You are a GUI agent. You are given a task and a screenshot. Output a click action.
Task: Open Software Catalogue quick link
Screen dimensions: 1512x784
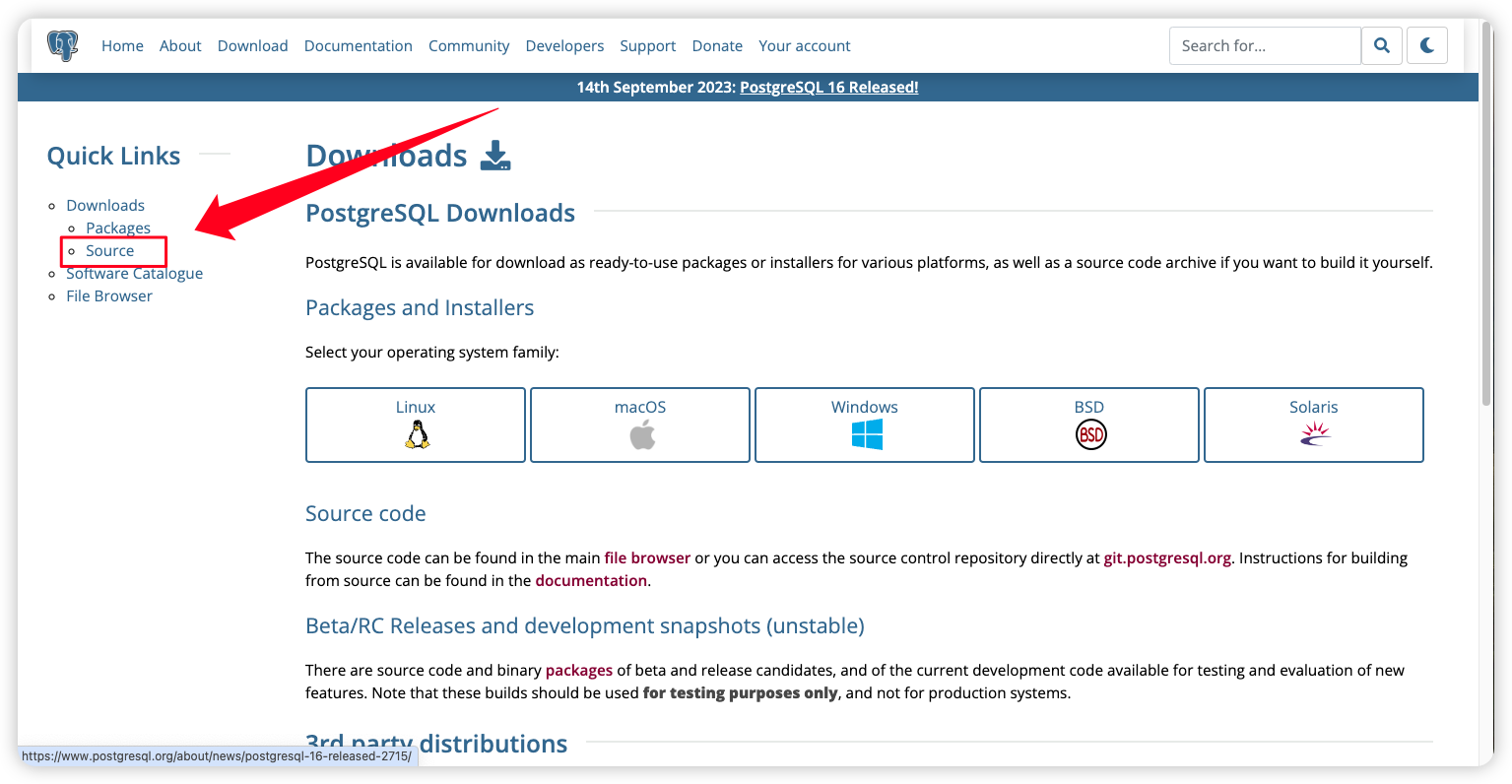coord(135,273)
